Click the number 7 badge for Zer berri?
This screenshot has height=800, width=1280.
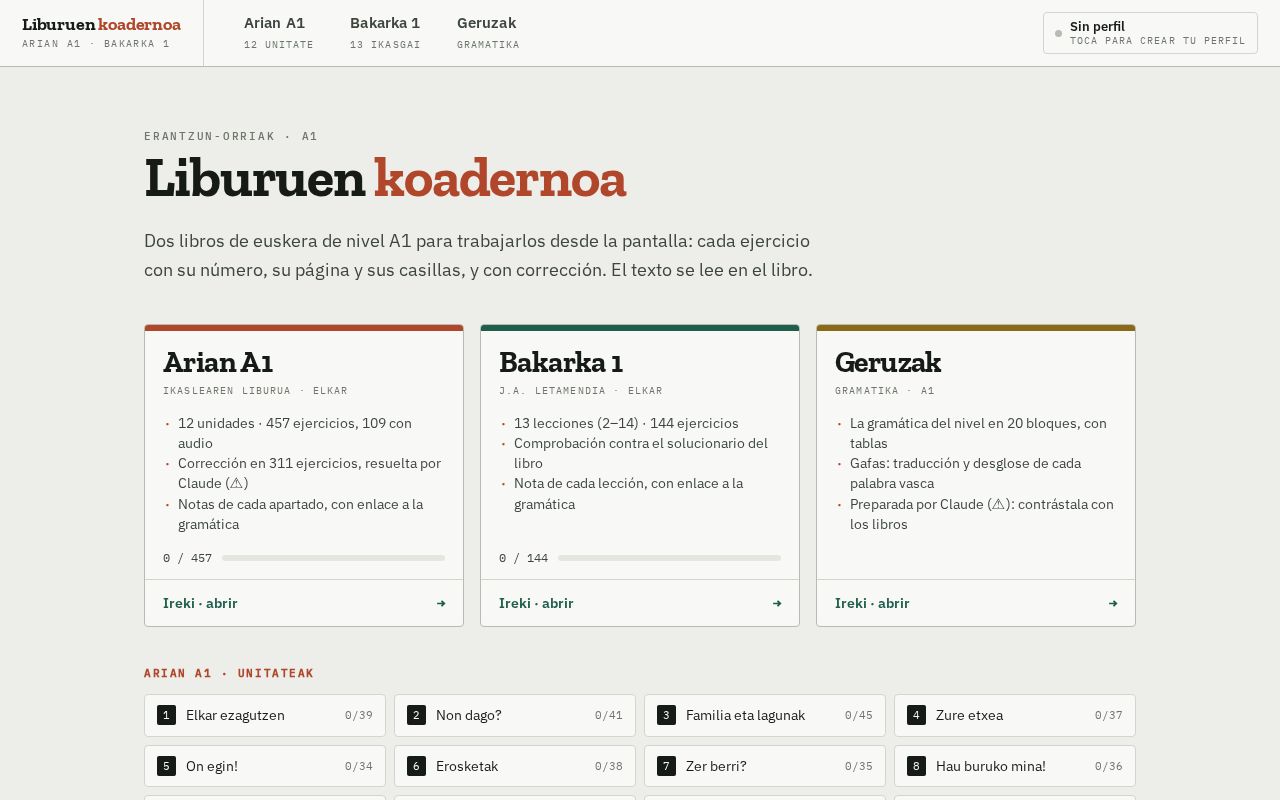666,766
